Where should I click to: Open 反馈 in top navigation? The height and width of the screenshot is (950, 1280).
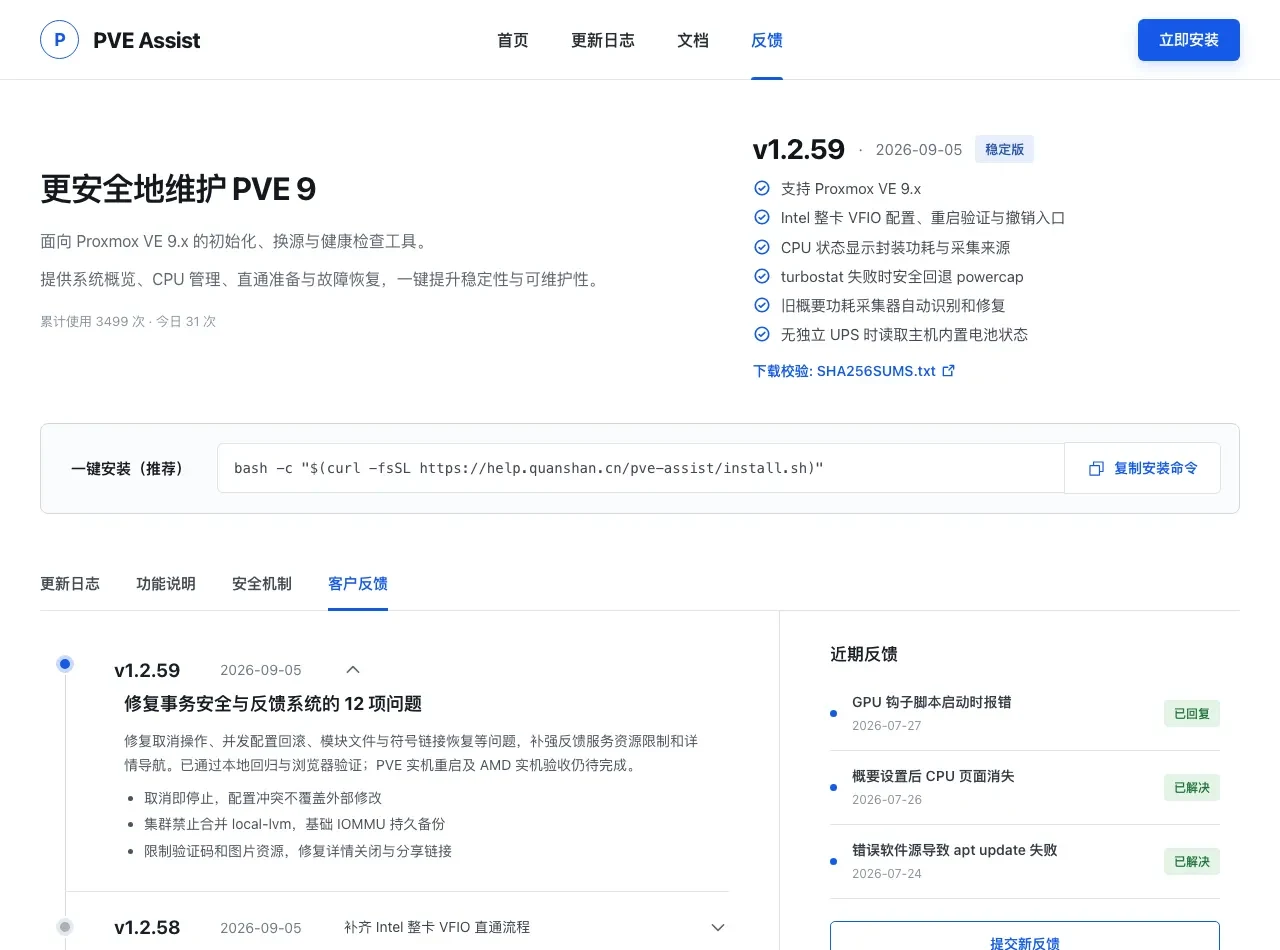click(767, 40)
